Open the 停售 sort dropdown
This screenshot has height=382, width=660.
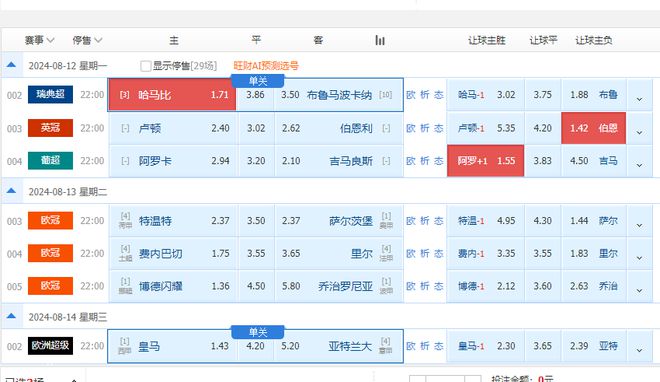[87, 40]
